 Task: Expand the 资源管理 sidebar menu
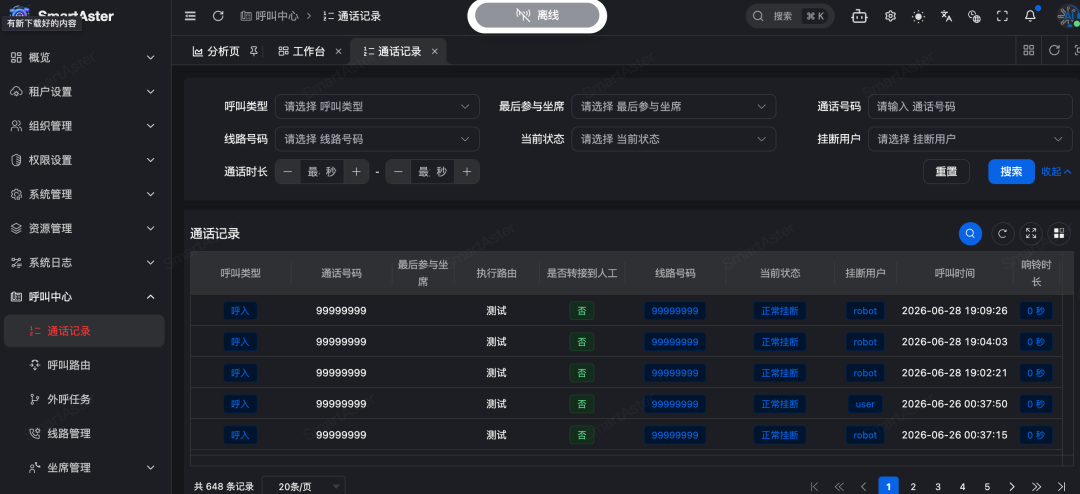[x=84, y=228]
